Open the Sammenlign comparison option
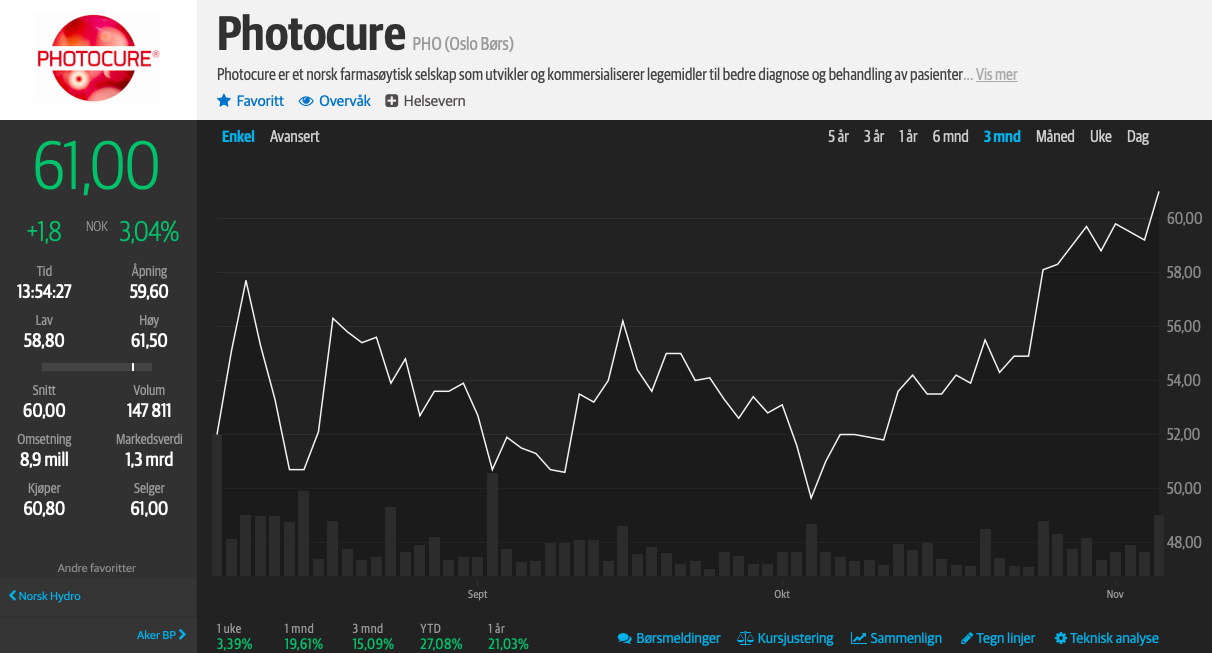1212x653 pixels. (906, 638)
